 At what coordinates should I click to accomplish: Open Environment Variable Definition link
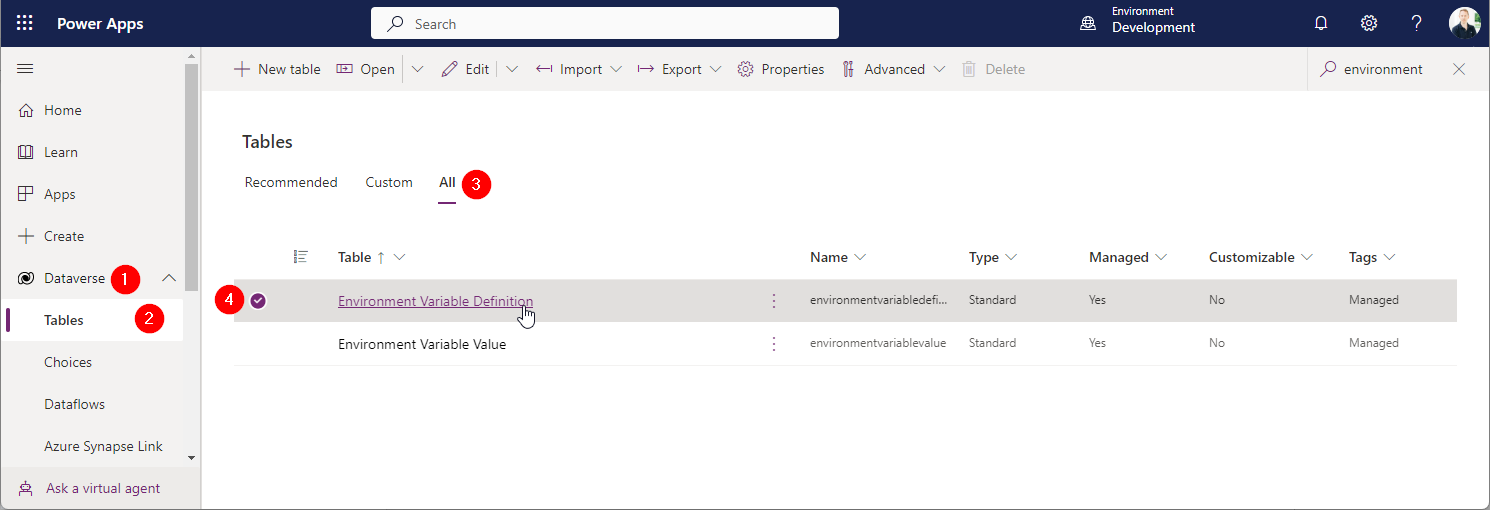435,301
